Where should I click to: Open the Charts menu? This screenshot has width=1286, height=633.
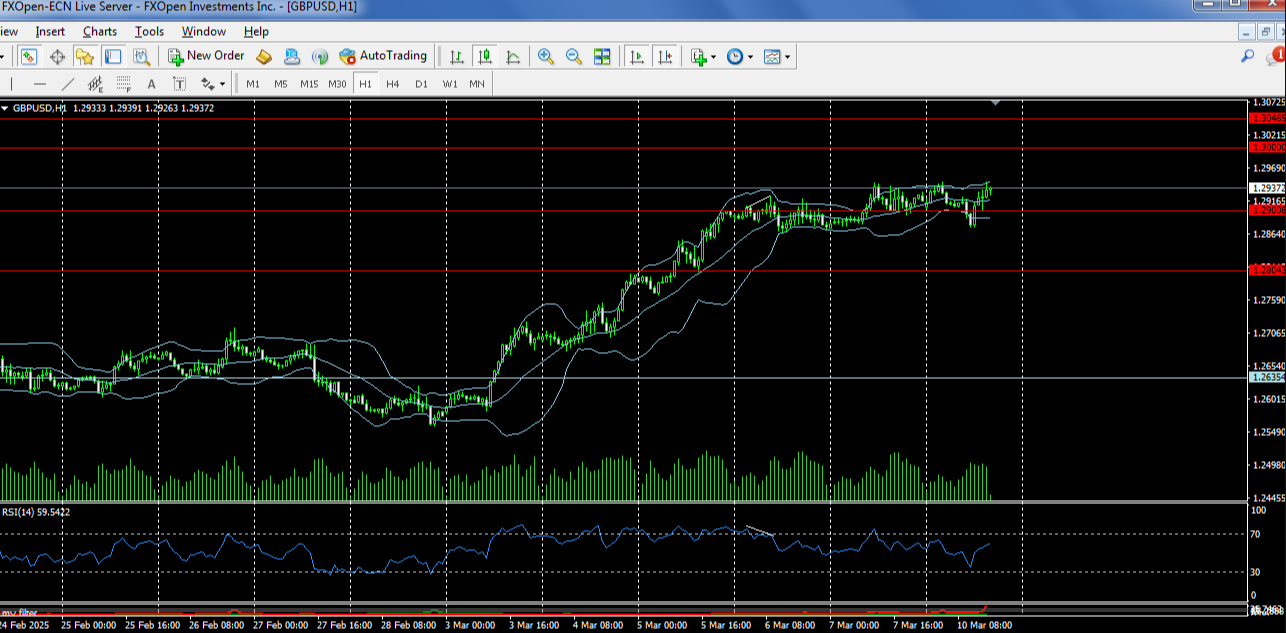100,32
